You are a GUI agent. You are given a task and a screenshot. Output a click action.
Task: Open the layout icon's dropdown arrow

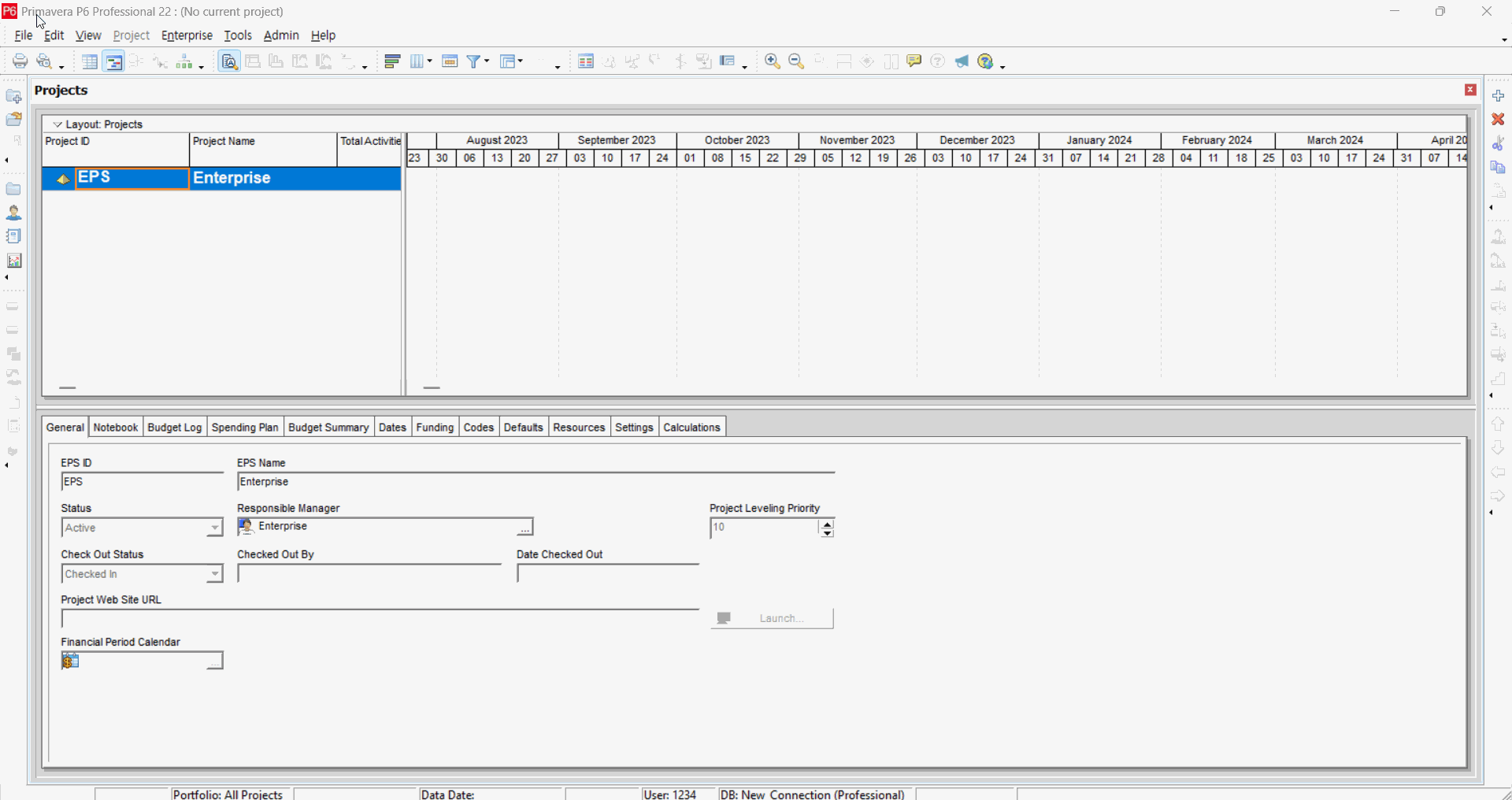pos(521,61)
